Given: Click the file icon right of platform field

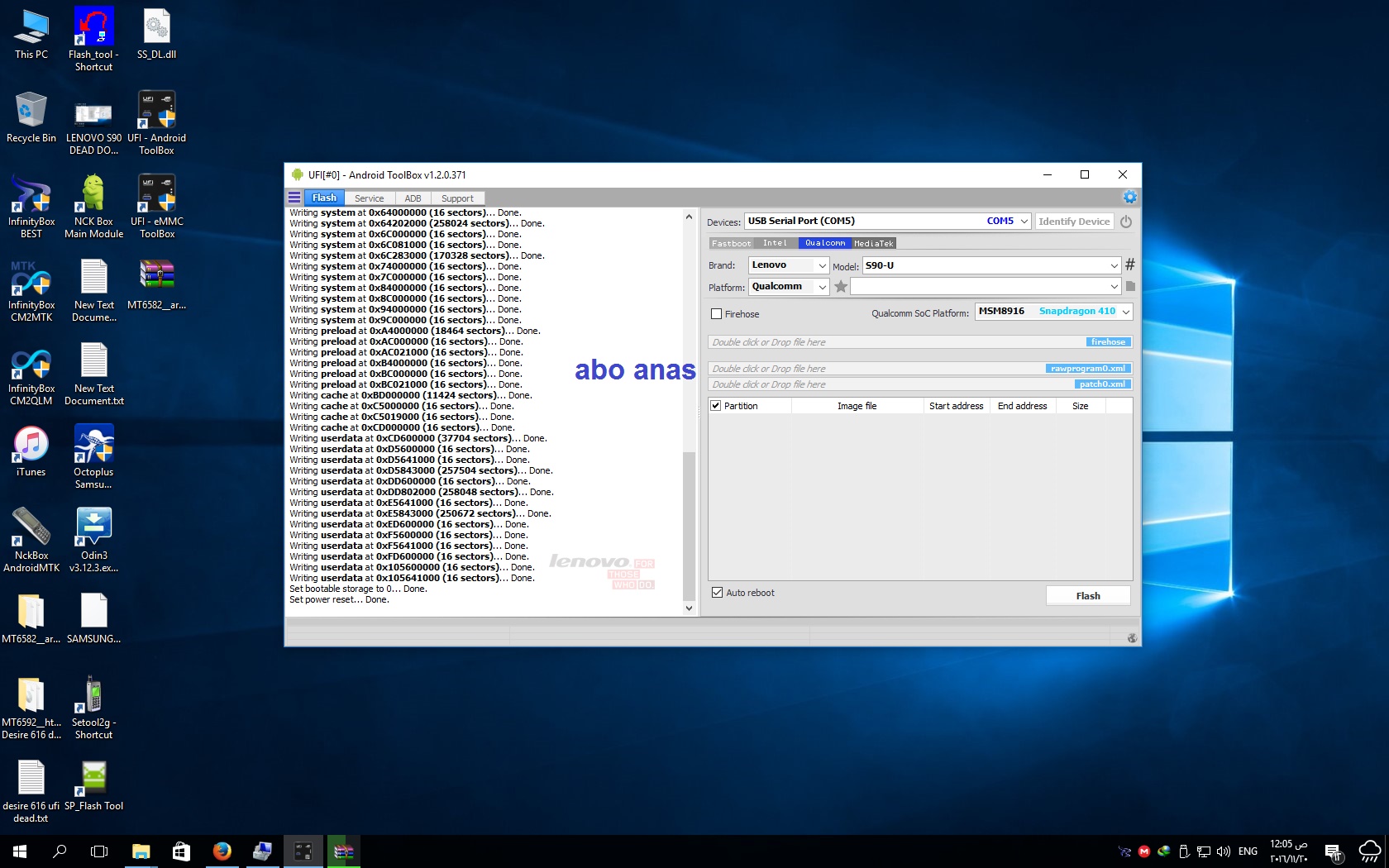Looking at the screenshot, I should [x=1130, y=286].
